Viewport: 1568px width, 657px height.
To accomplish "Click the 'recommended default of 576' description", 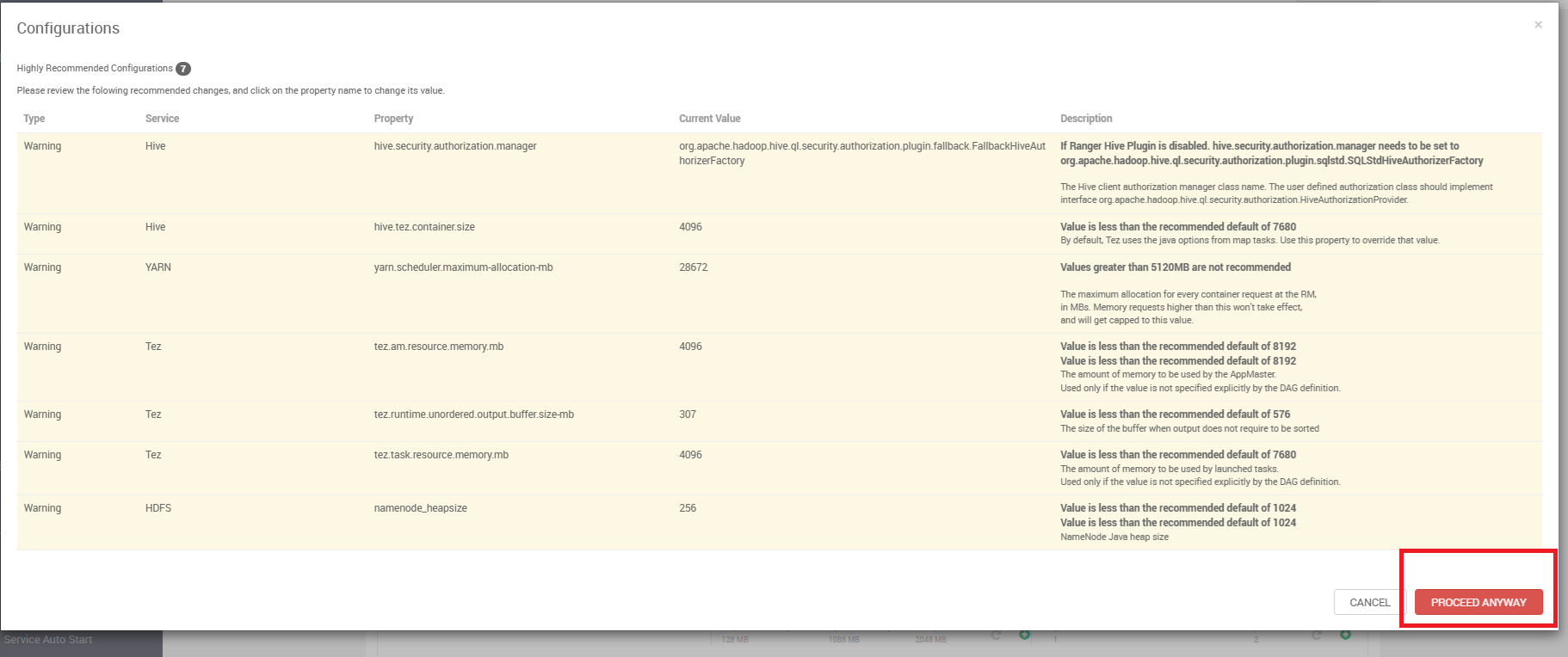I will tap(1176, 414).
